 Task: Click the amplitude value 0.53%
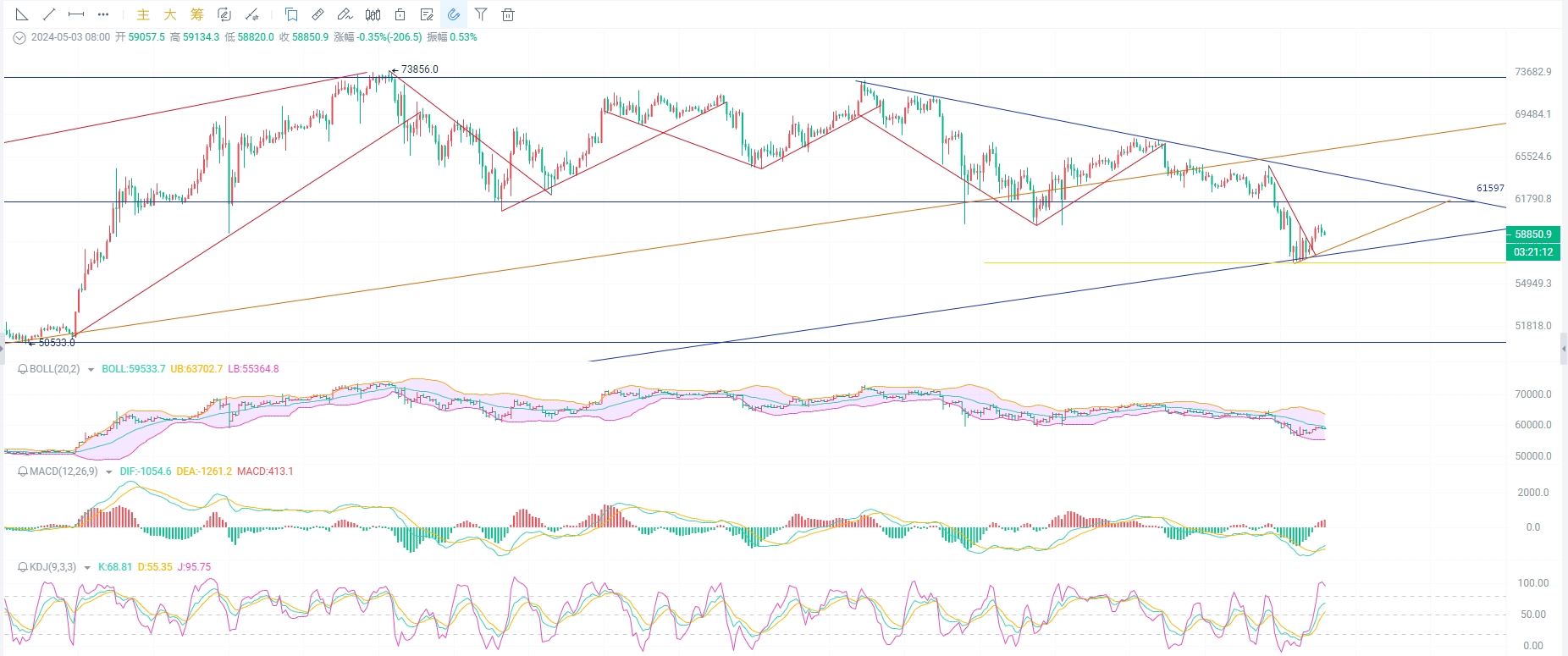[463, 37]
